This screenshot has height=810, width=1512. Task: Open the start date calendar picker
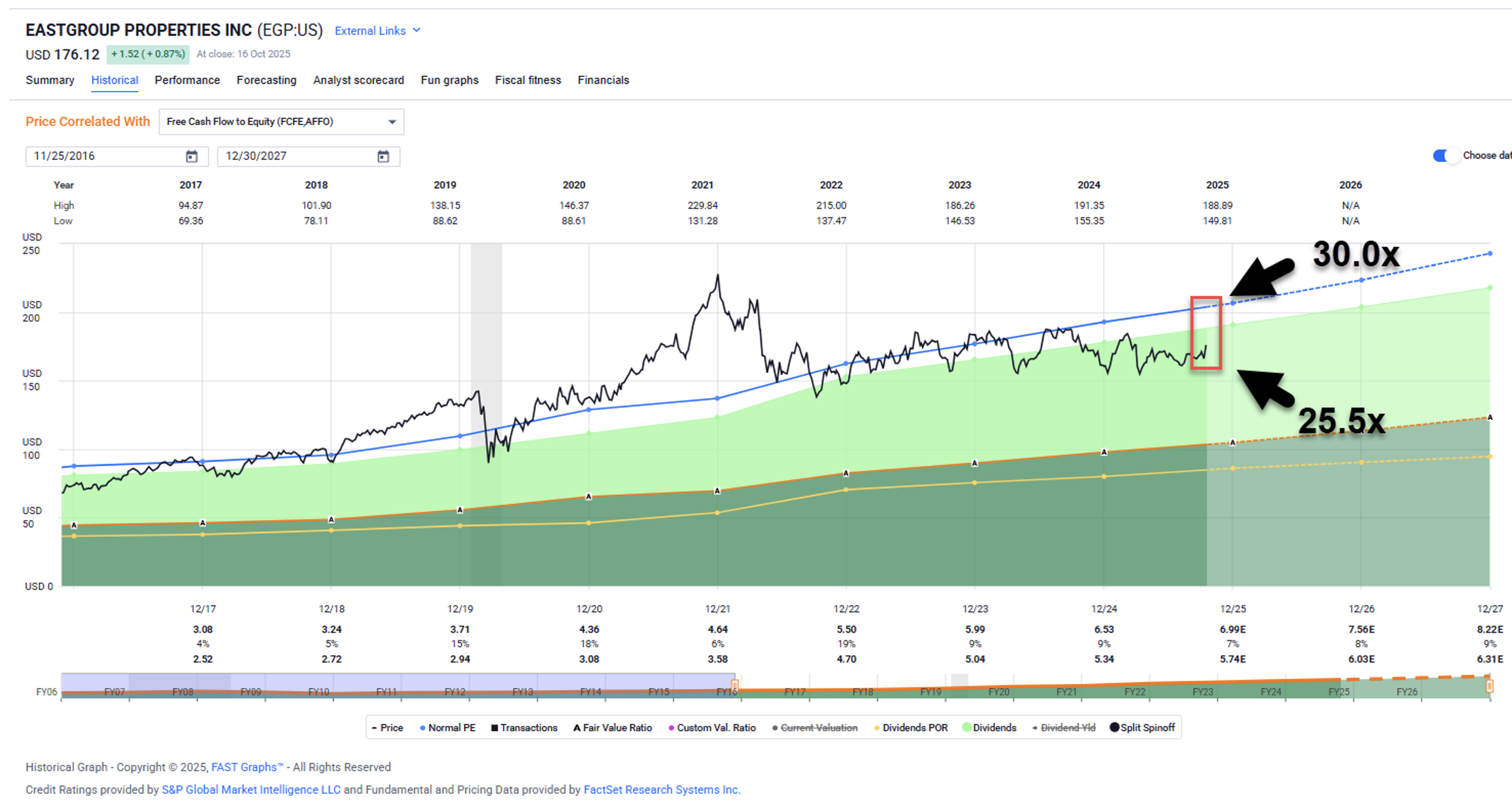click(192, 156)
